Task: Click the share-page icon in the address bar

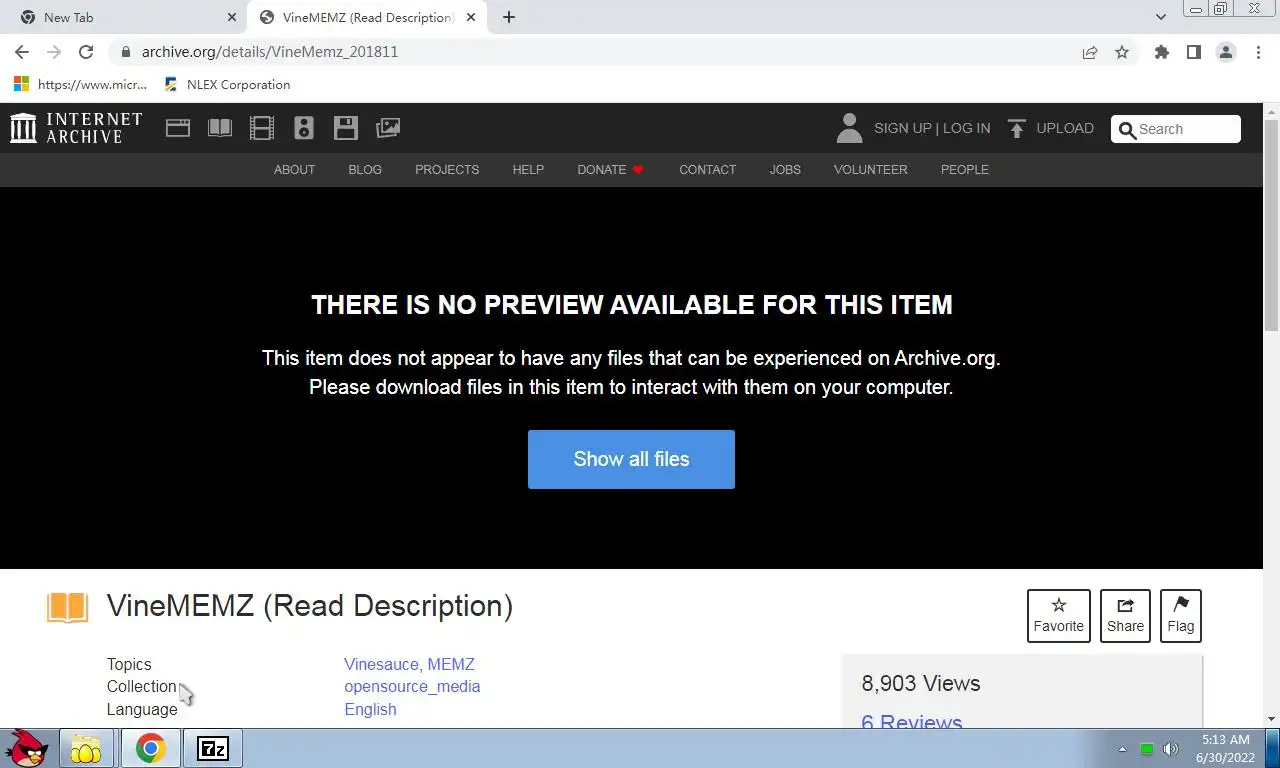Action: coord(1090,52)
